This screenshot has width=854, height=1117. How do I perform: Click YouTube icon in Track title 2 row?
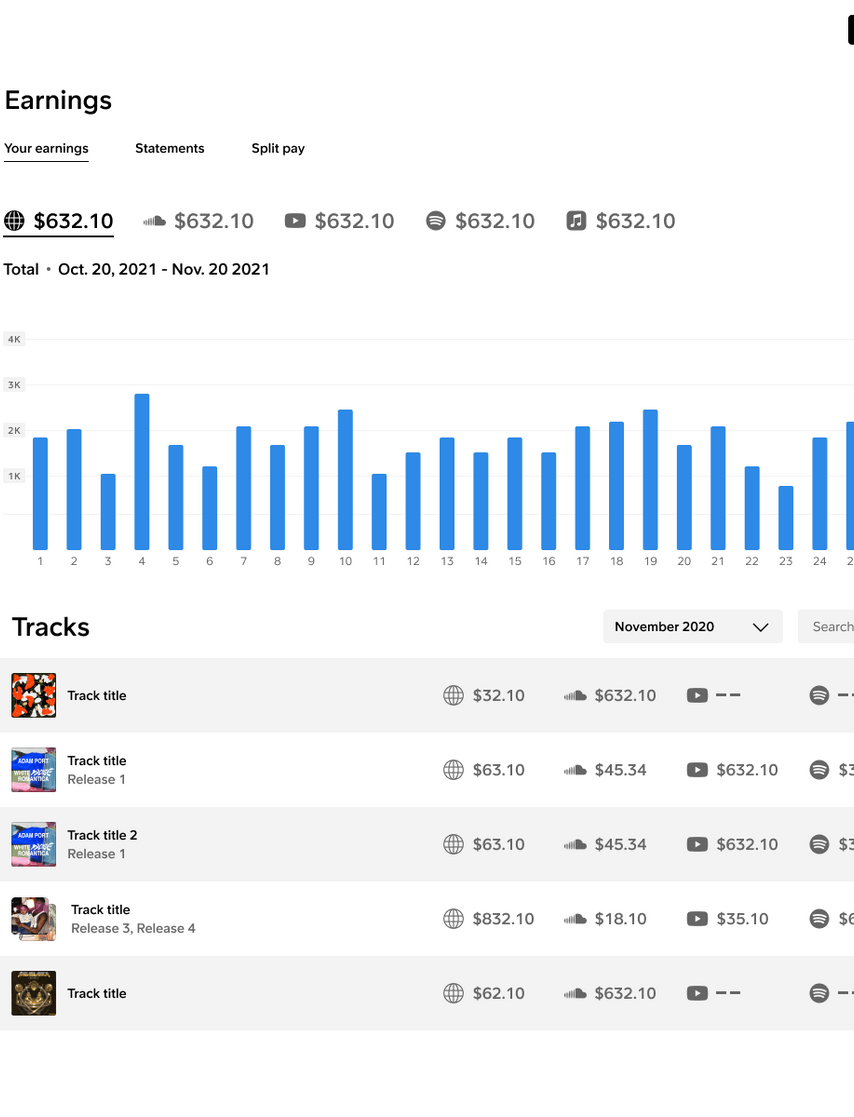(697, 844)
